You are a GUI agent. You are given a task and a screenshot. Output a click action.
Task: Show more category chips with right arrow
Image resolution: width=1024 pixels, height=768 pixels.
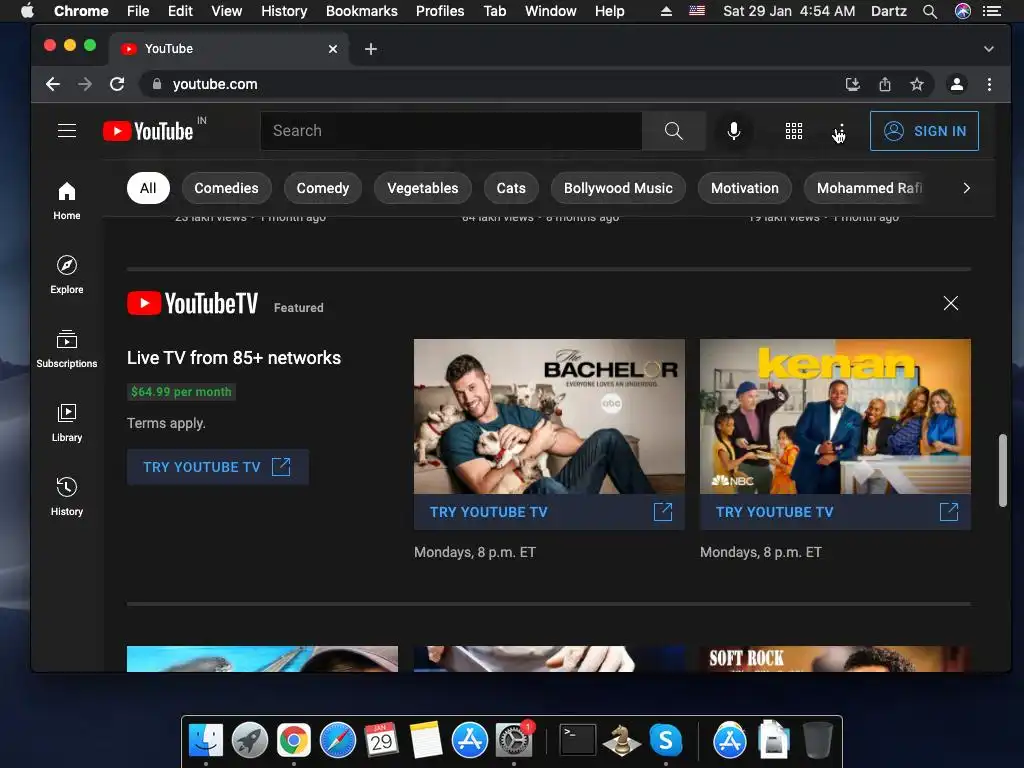967,188
